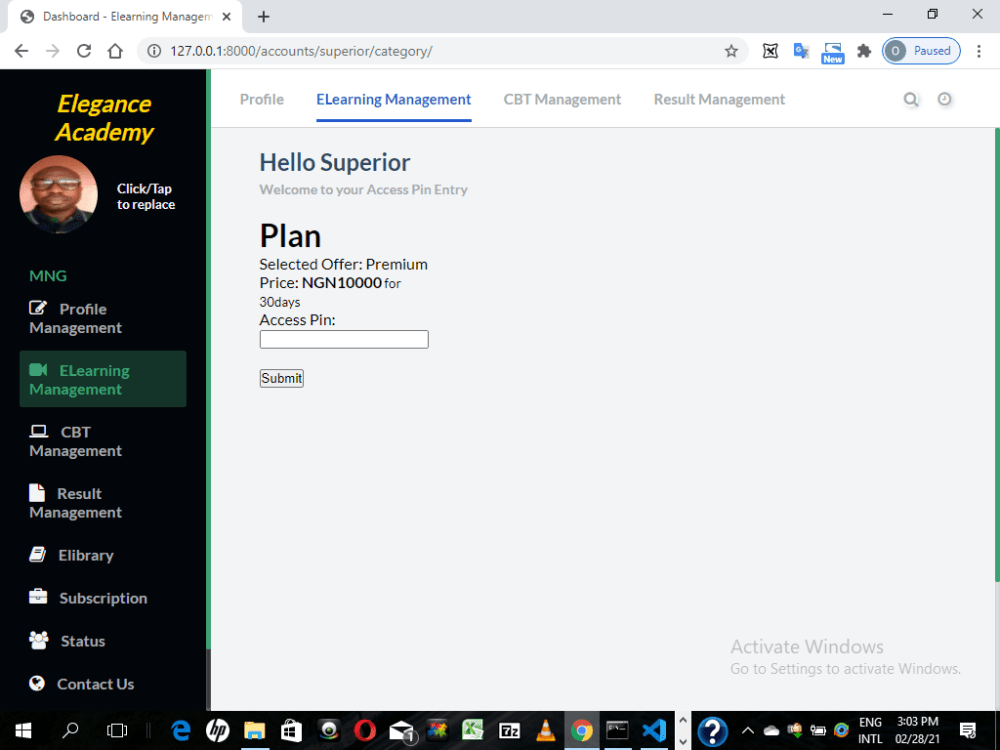Click the ENG INTL language indicator
Screen dimensions: 1000x750
(870, 730)
